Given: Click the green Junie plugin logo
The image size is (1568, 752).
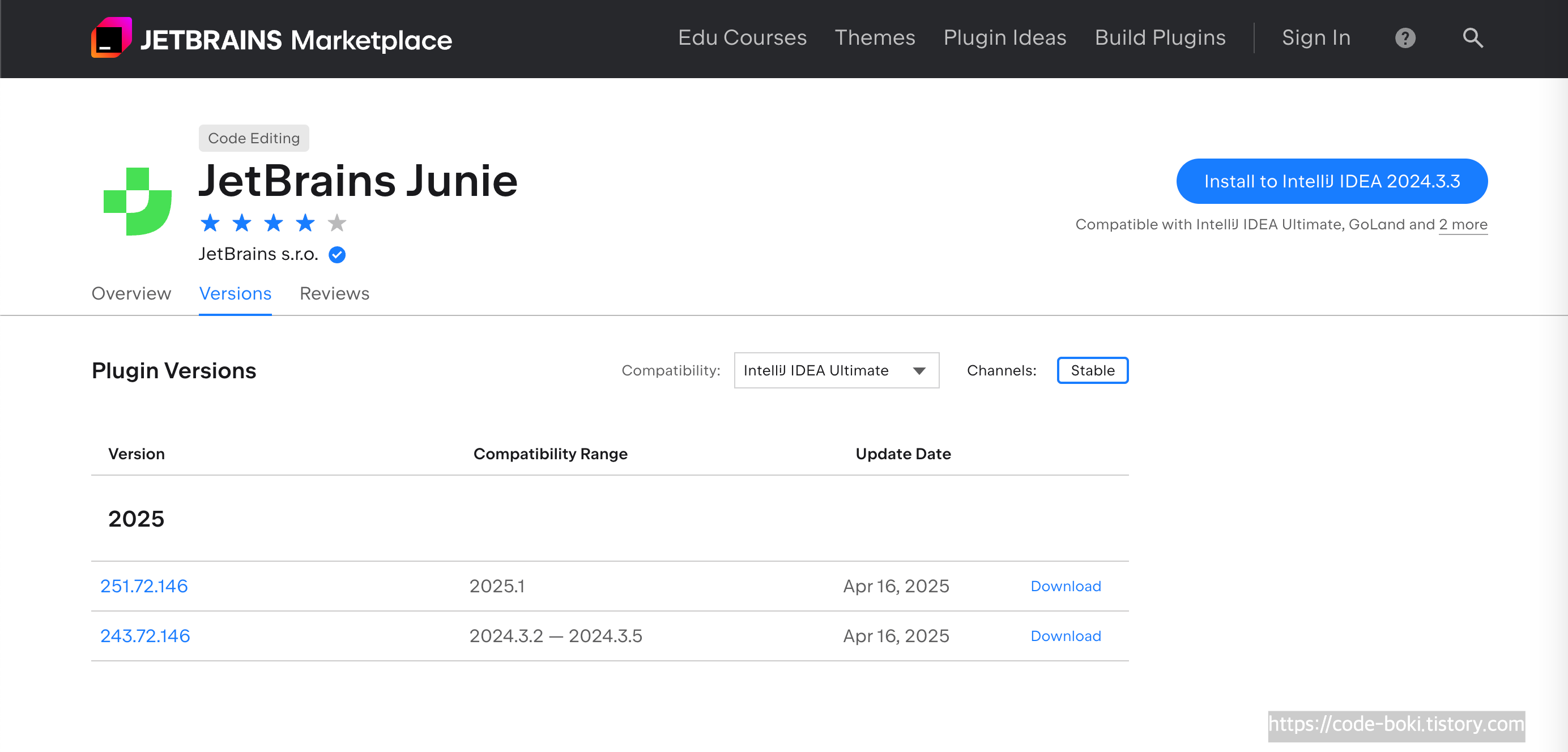Looking at the screenshot, I should [138, 202].
